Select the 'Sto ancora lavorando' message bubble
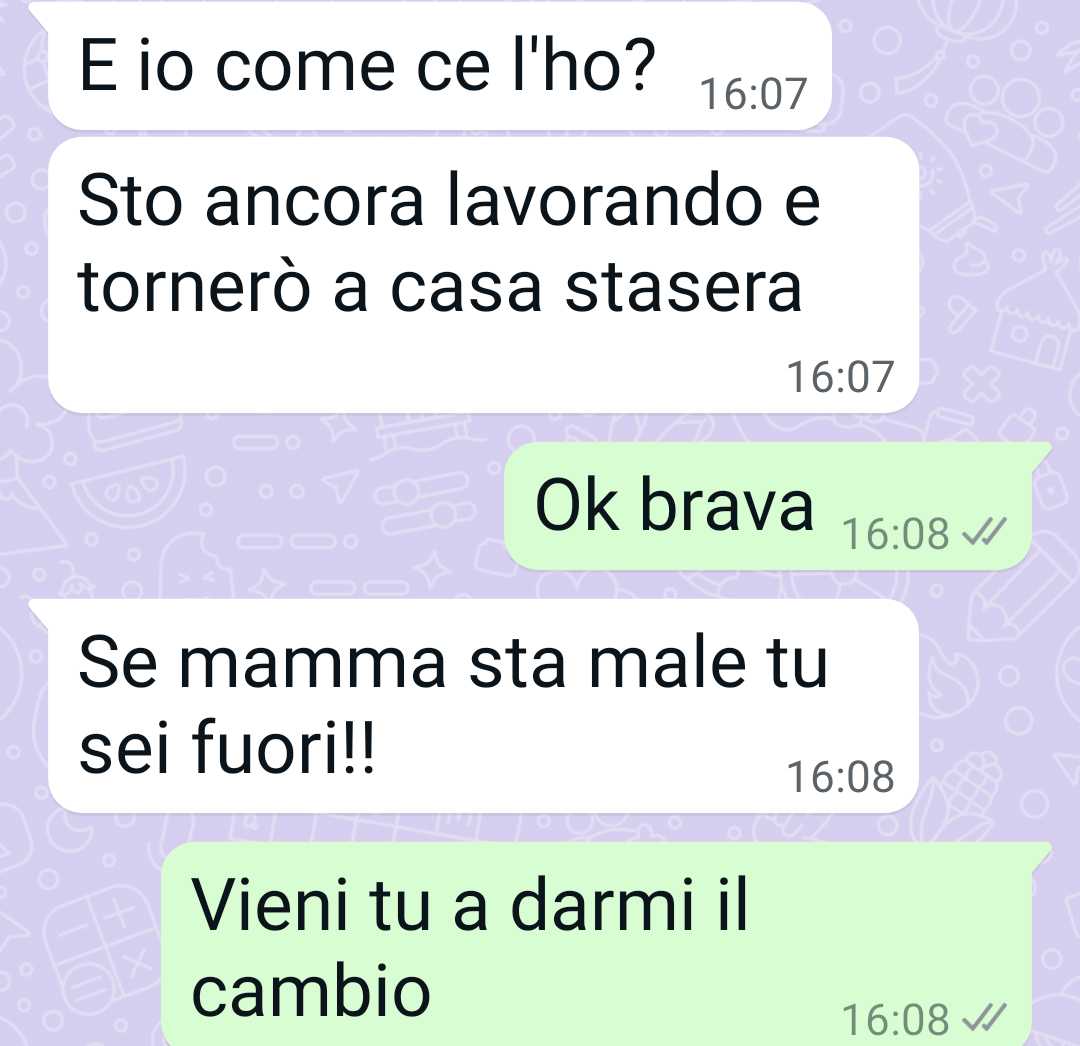 pyautogui.click(x=484, y=275)
